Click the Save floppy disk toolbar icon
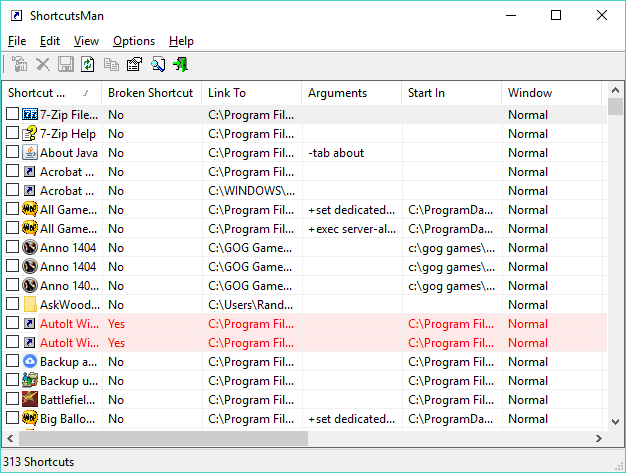Screen dimensions: 626x473 coord(65,64)
